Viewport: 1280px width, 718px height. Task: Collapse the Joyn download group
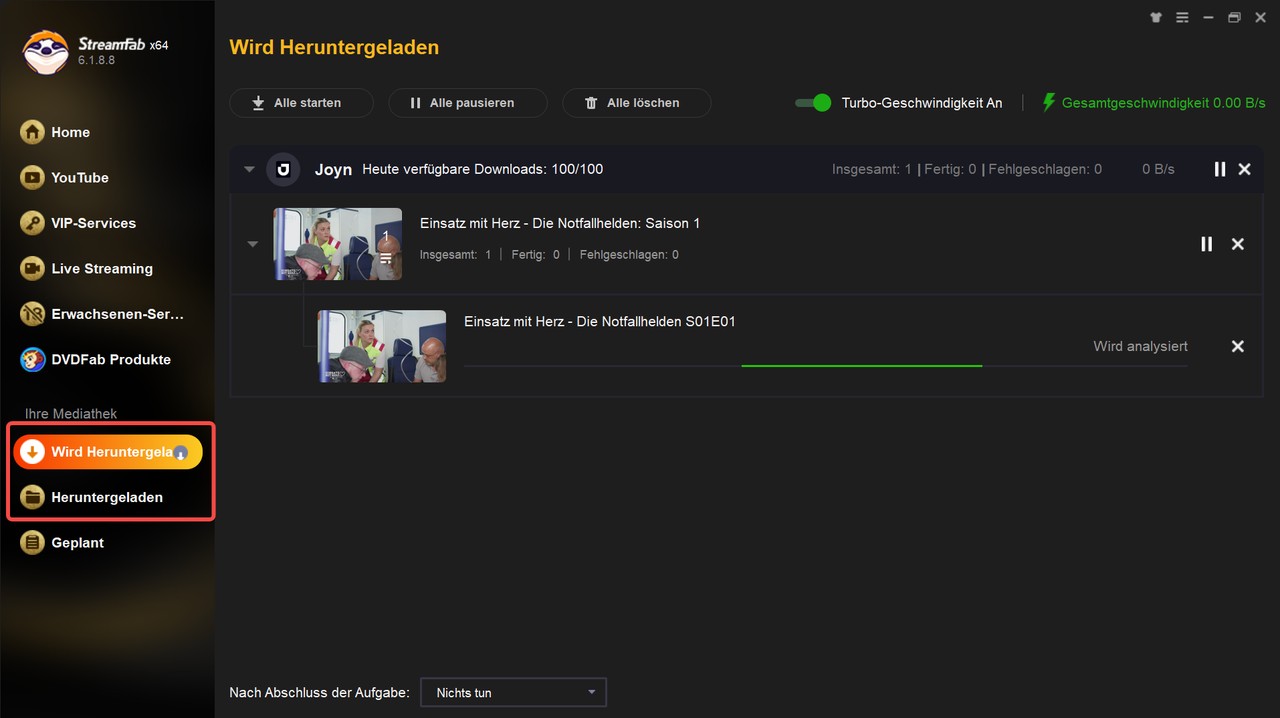249,170
